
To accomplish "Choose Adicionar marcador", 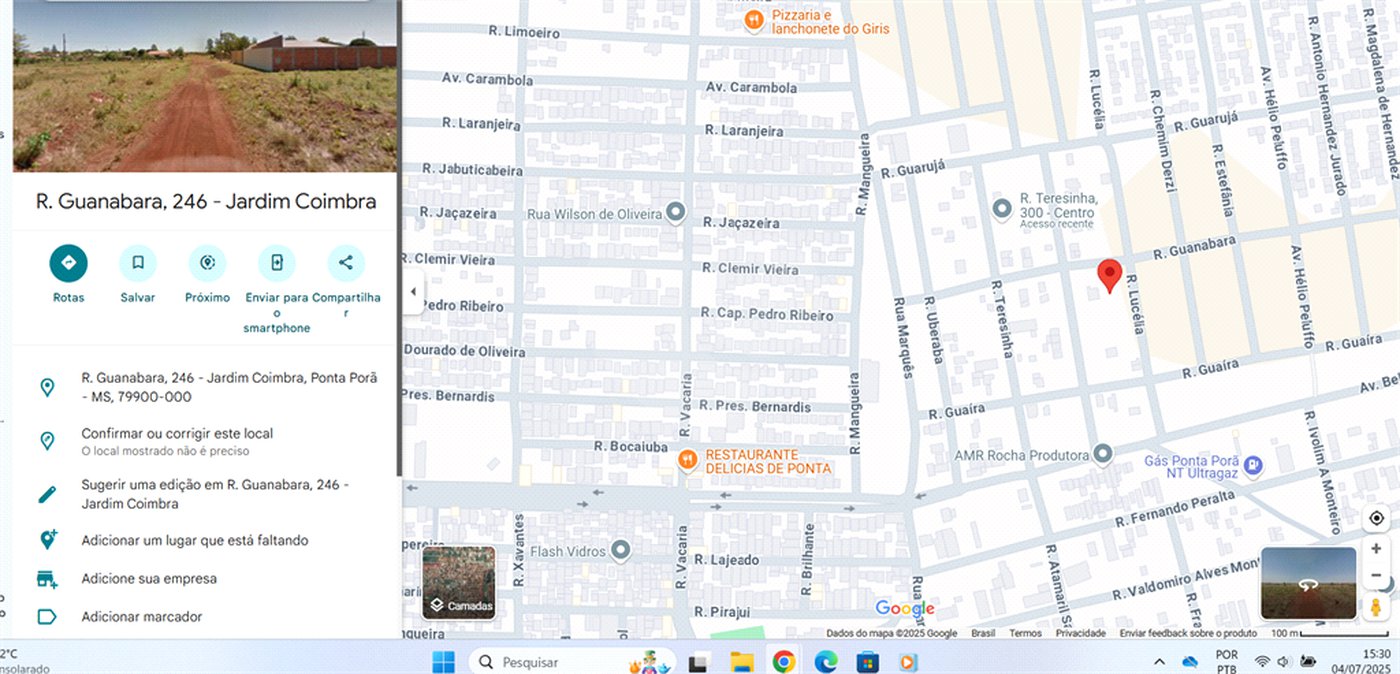I will [x=206, y=617].
